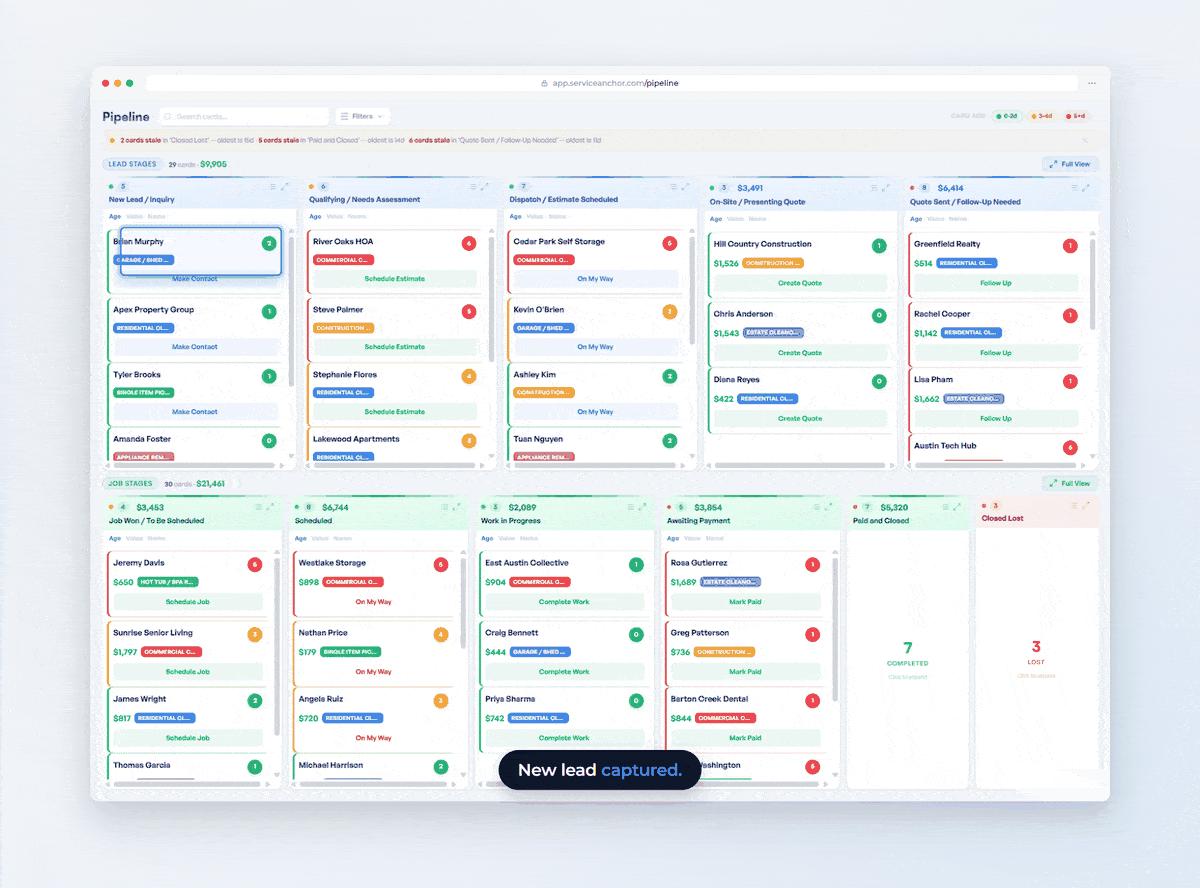Image resolution: width=1200 pixels, height=888 pixels.
Task: Sort Awaiting Payment column by Age
Action: 673,538
